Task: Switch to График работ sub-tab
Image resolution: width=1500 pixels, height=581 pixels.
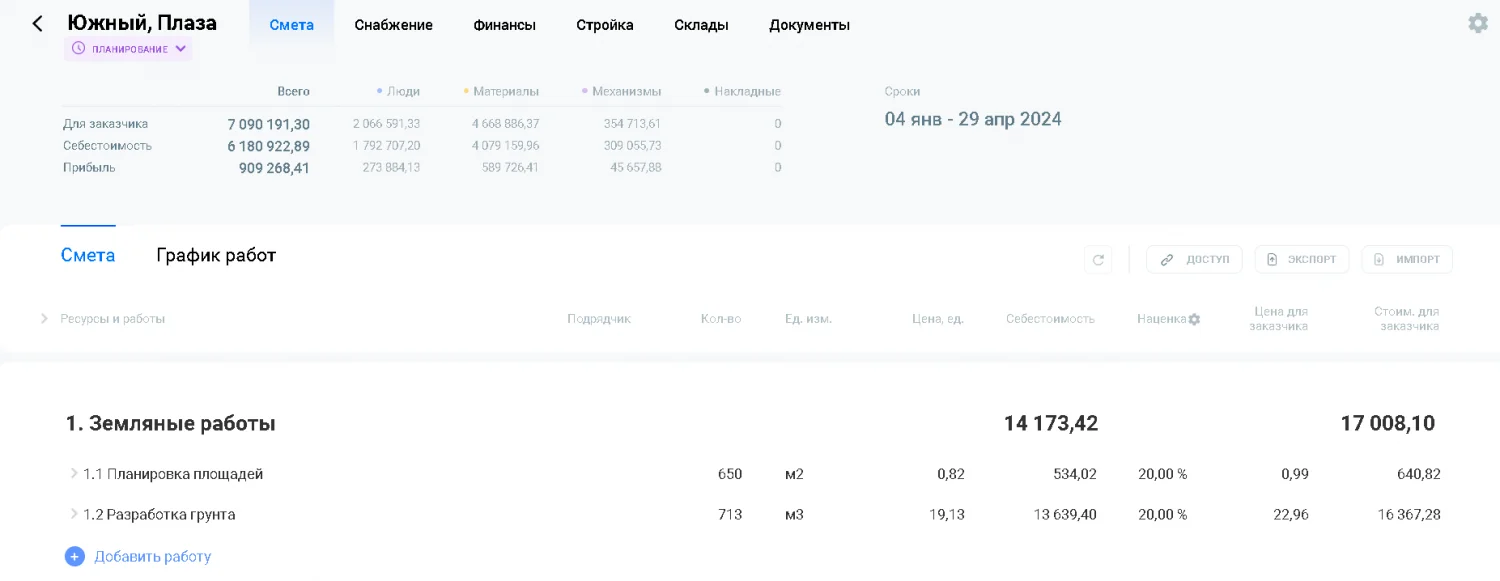Action: [x=216, y=255]
